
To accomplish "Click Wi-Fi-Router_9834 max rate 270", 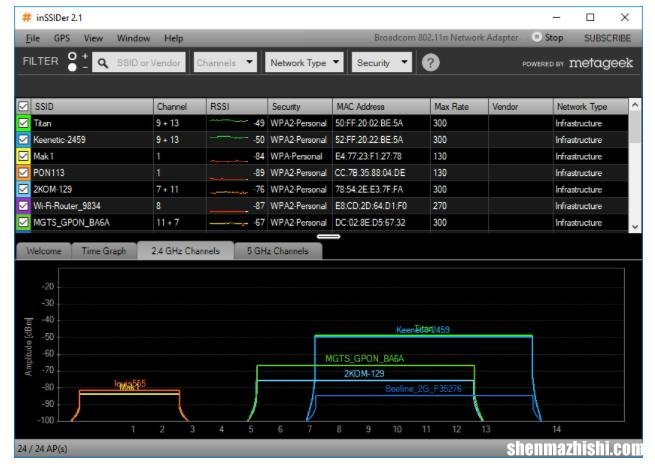I will 440,205.
